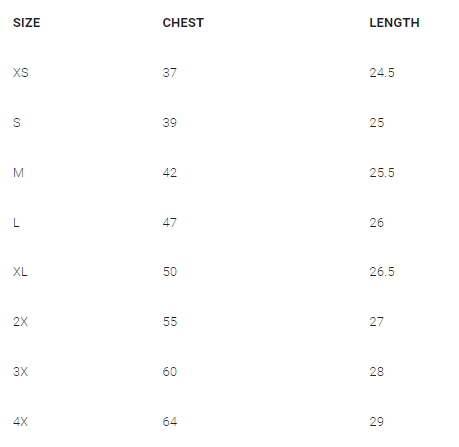Select the 2X size row label
Screen dimensions: 459x447
pos(20,322)
